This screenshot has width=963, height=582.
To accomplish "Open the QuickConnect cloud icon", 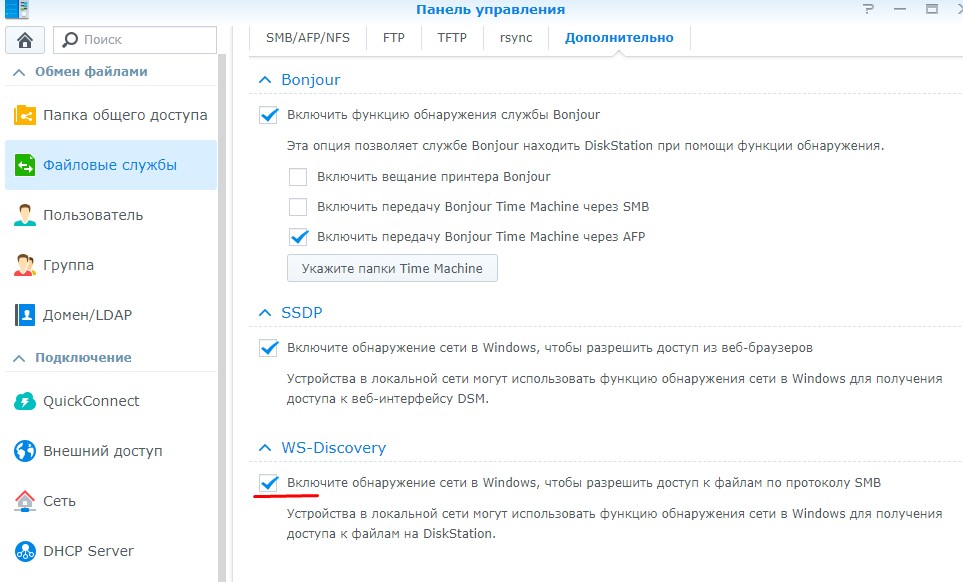I will click(x=25, y=401).
